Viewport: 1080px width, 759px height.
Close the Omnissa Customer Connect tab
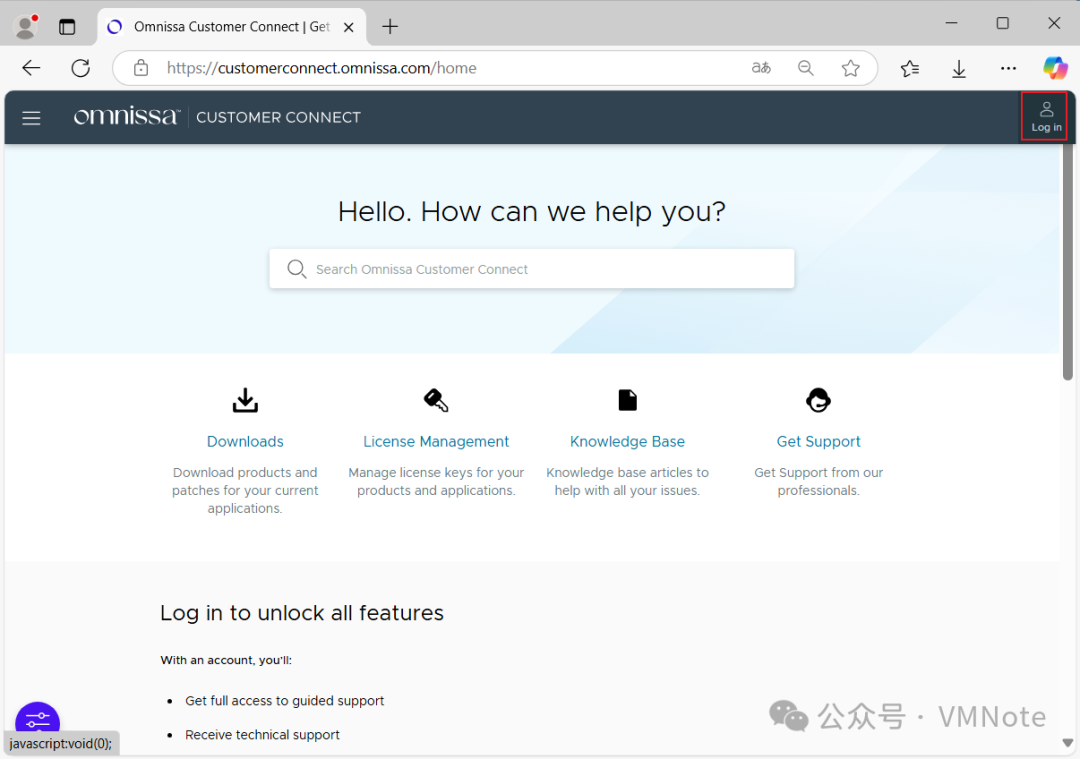click(x=349, y=27)
